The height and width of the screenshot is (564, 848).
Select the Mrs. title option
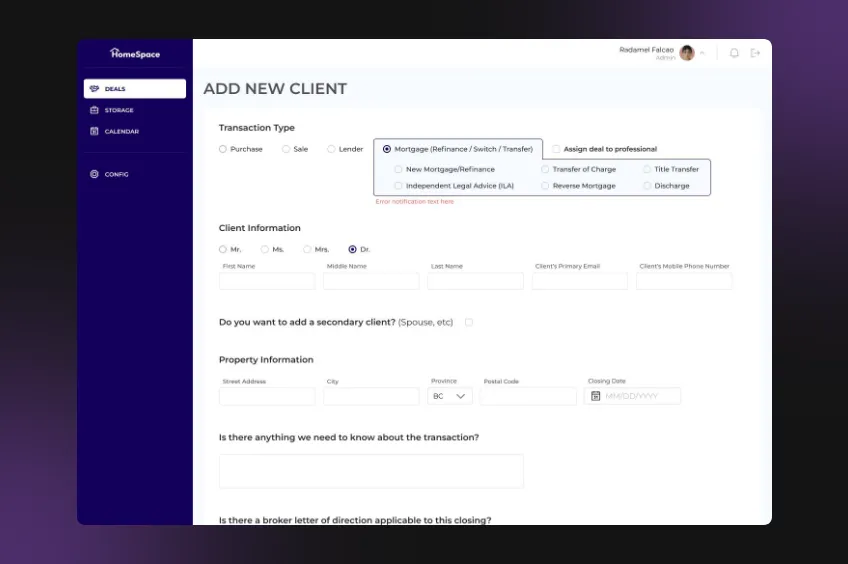click(307, 249)
